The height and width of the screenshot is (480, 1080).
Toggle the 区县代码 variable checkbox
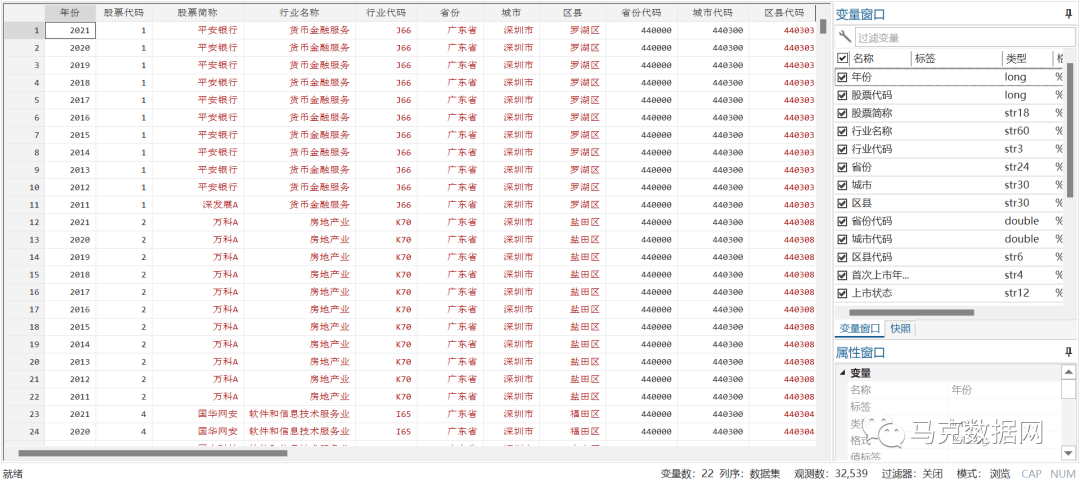pos(842,257)
